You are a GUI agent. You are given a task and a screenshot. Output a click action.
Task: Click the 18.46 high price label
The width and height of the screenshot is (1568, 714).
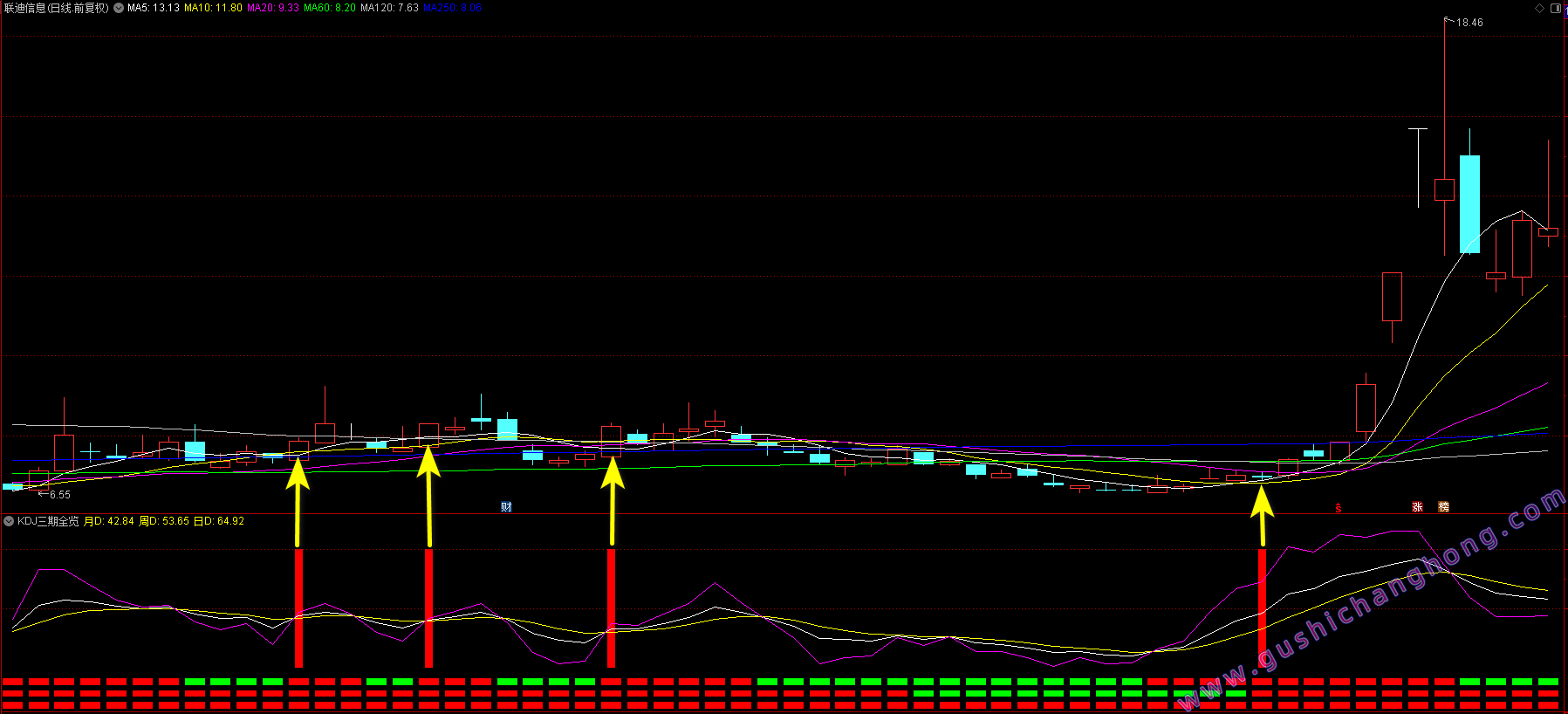[x=1469, y=23]
